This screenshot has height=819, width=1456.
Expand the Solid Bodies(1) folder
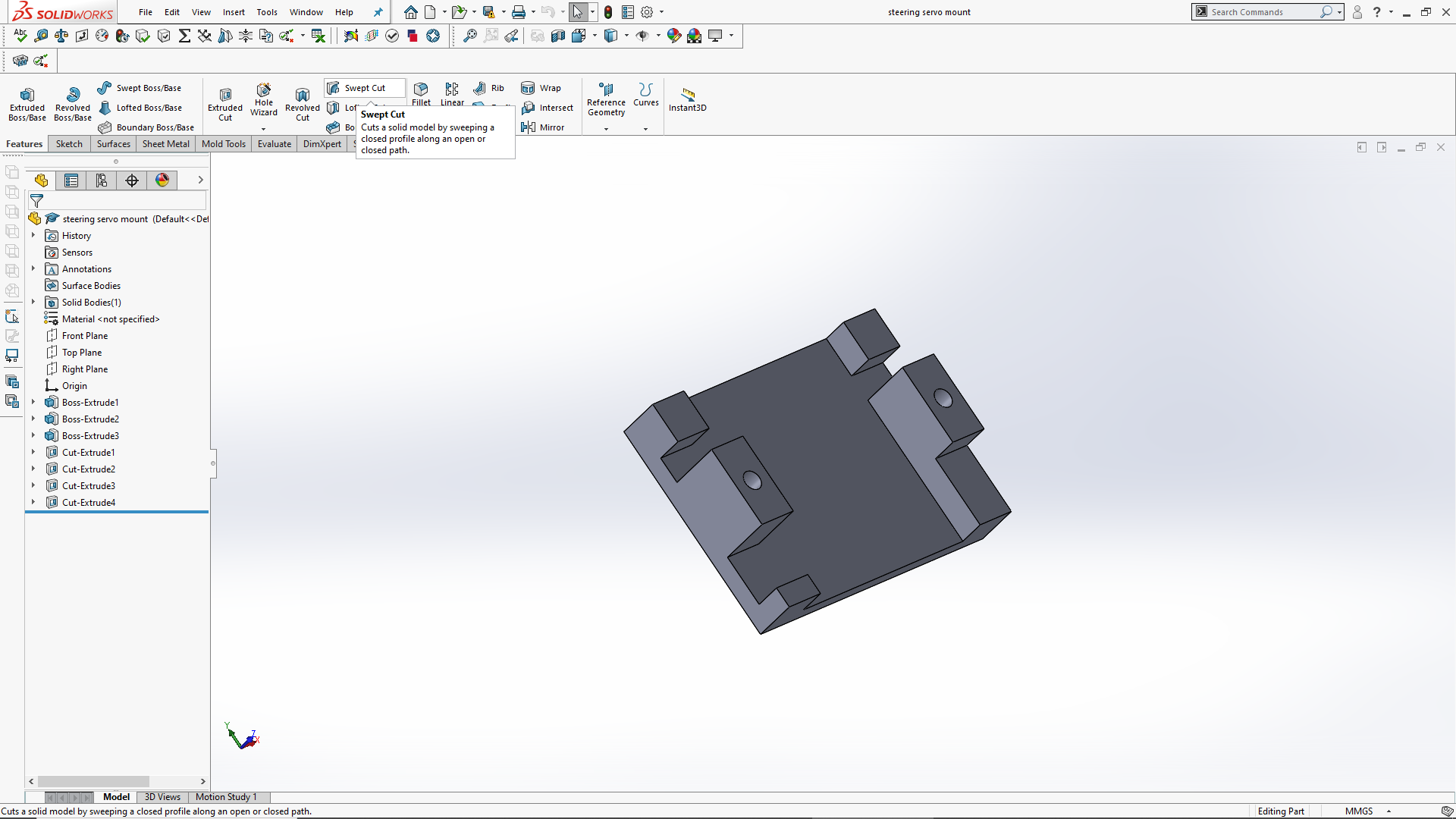[33, 303]
